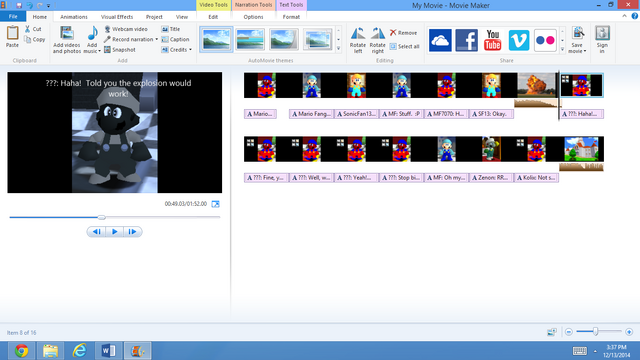Select the 'Zenon: RR...' caption item

tap(491, 178)
